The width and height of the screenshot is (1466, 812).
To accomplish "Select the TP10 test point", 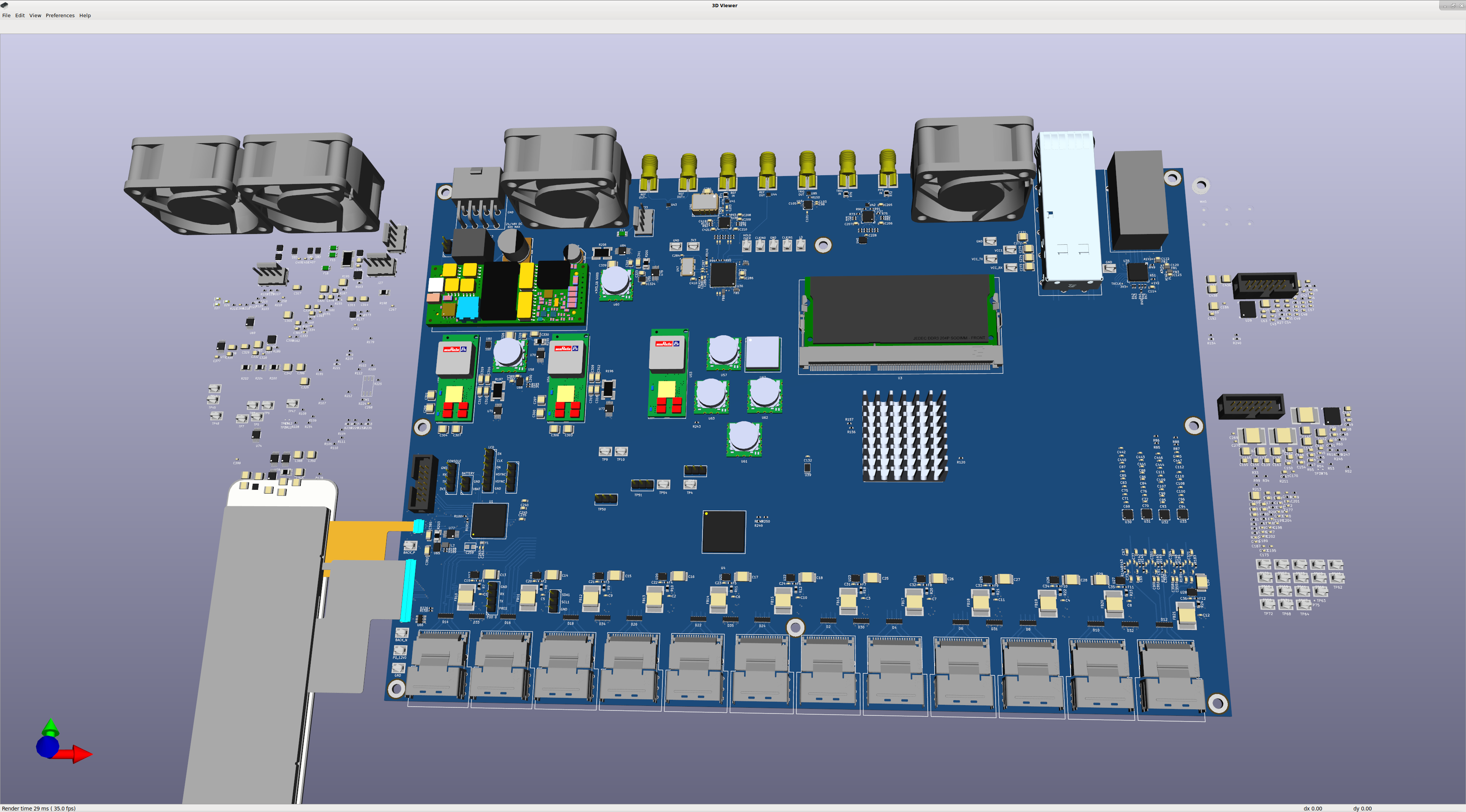I will pyautogui.click(x=622, y=451).
